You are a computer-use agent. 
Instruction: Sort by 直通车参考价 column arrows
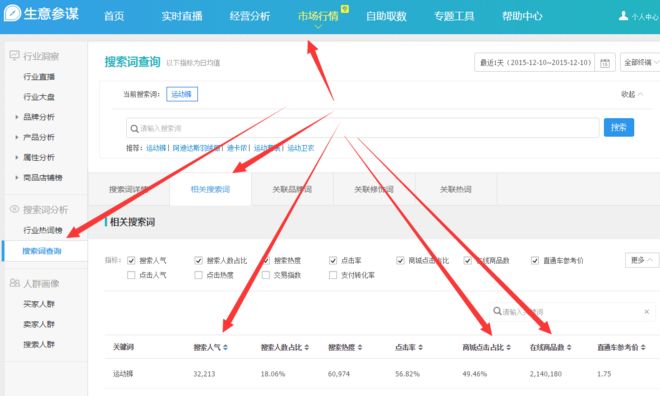click(643, 347)
